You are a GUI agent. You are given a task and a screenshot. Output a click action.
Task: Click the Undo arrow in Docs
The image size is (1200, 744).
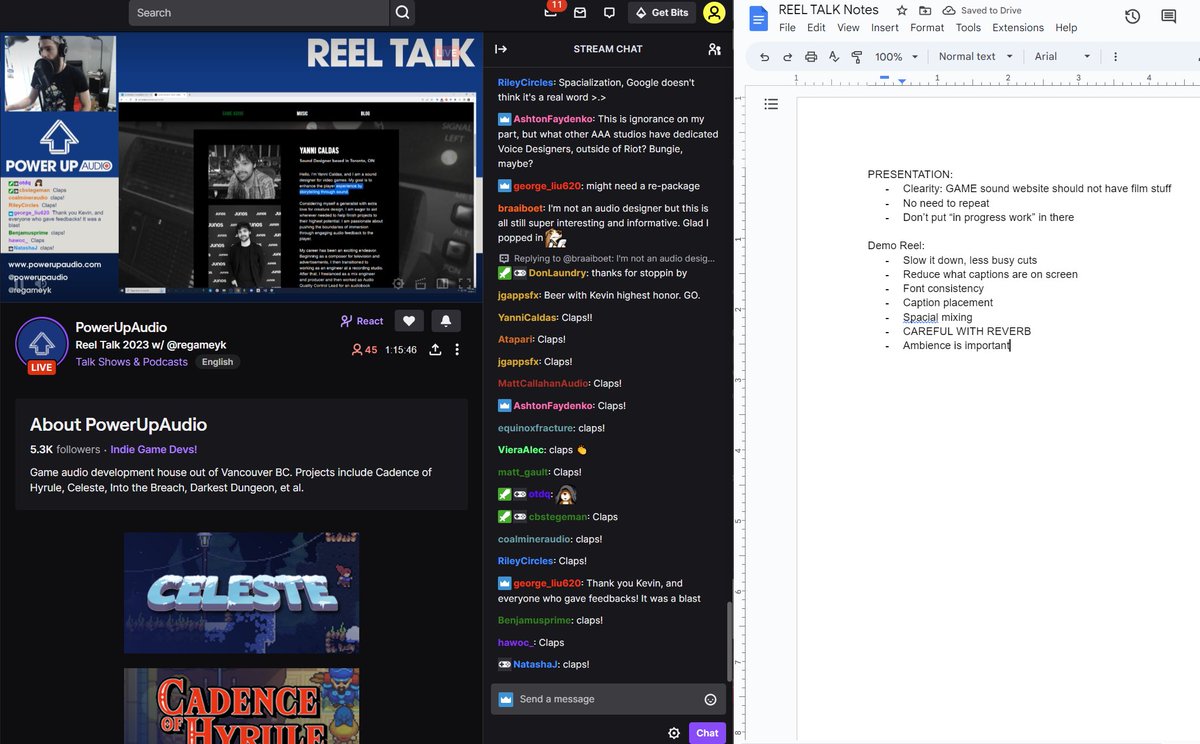pyautogui.click(x=764, y=57)
